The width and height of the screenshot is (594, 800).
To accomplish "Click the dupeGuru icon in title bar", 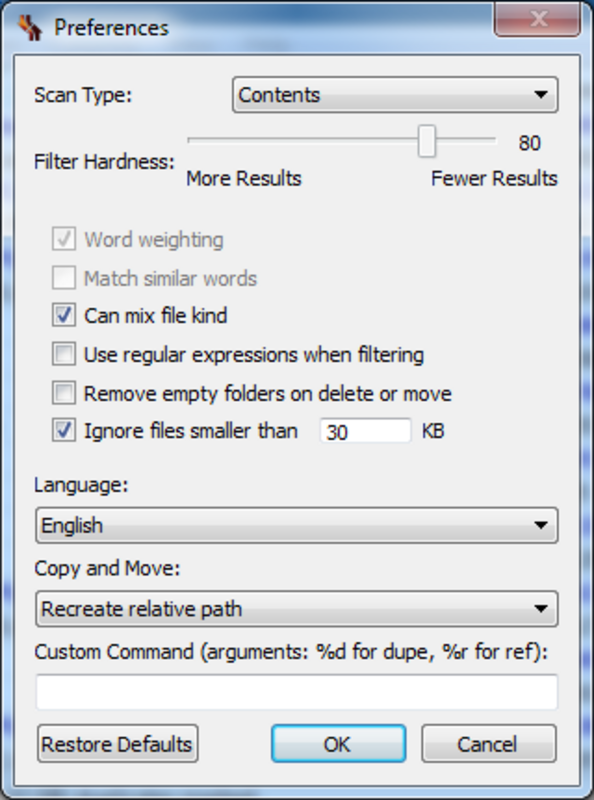I will tap(30, 27).
